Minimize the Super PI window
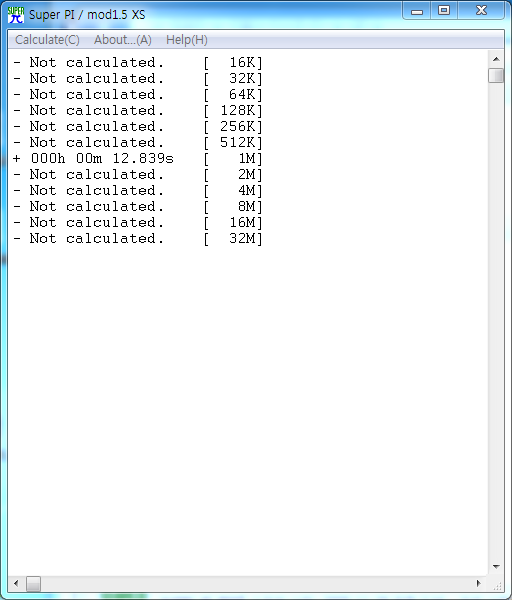The height and width of the screenshot is (600, 512). (417, 11)
